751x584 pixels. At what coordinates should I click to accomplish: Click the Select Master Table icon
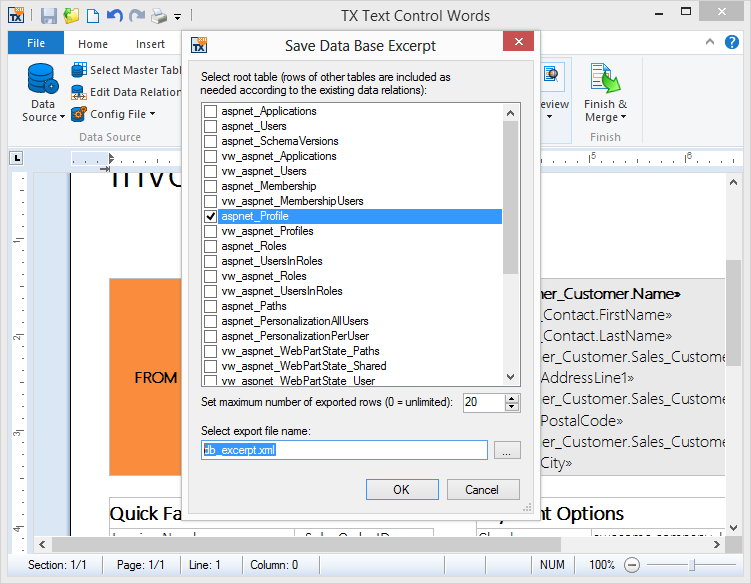(x=80, y=70)
